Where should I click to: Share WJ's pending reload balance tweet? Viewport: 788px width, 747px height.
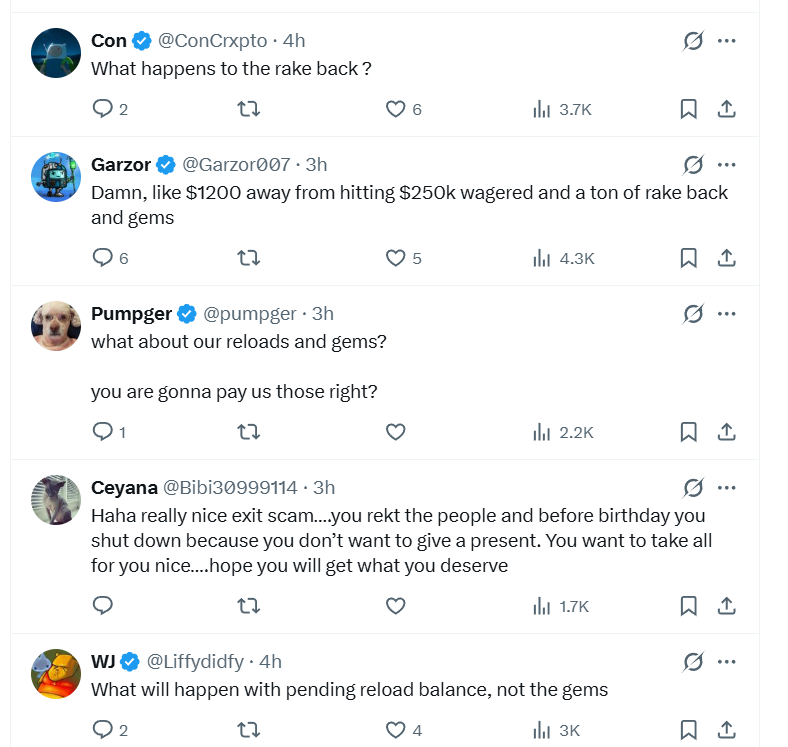click(727, 730)
